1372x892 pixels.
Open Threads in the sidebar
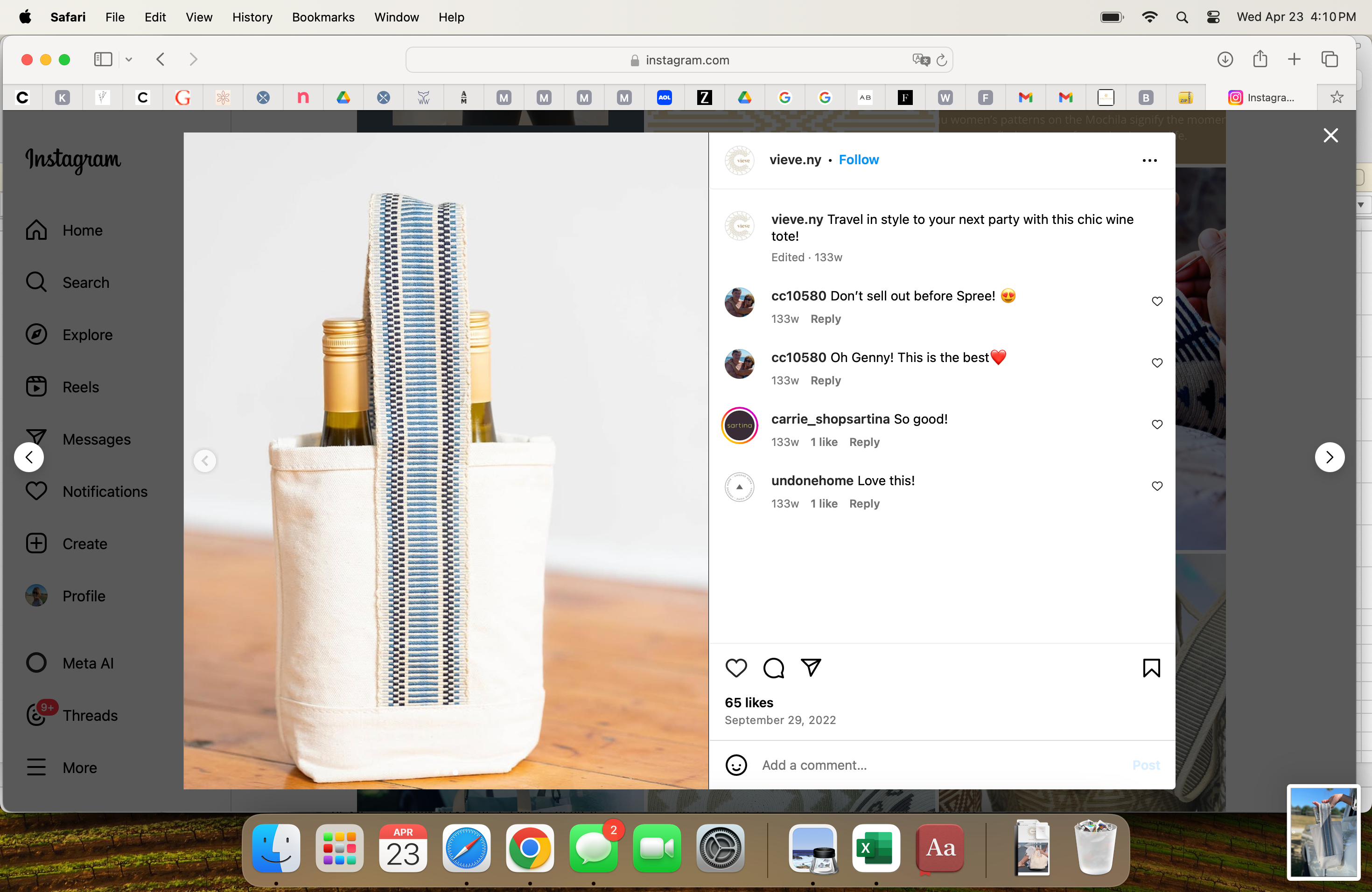click(x=71, y=715)
